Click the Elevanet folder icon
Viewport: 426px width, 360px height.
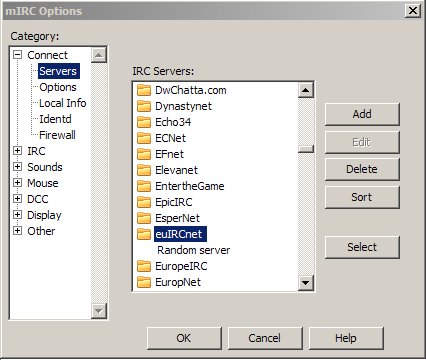(144, 170)
